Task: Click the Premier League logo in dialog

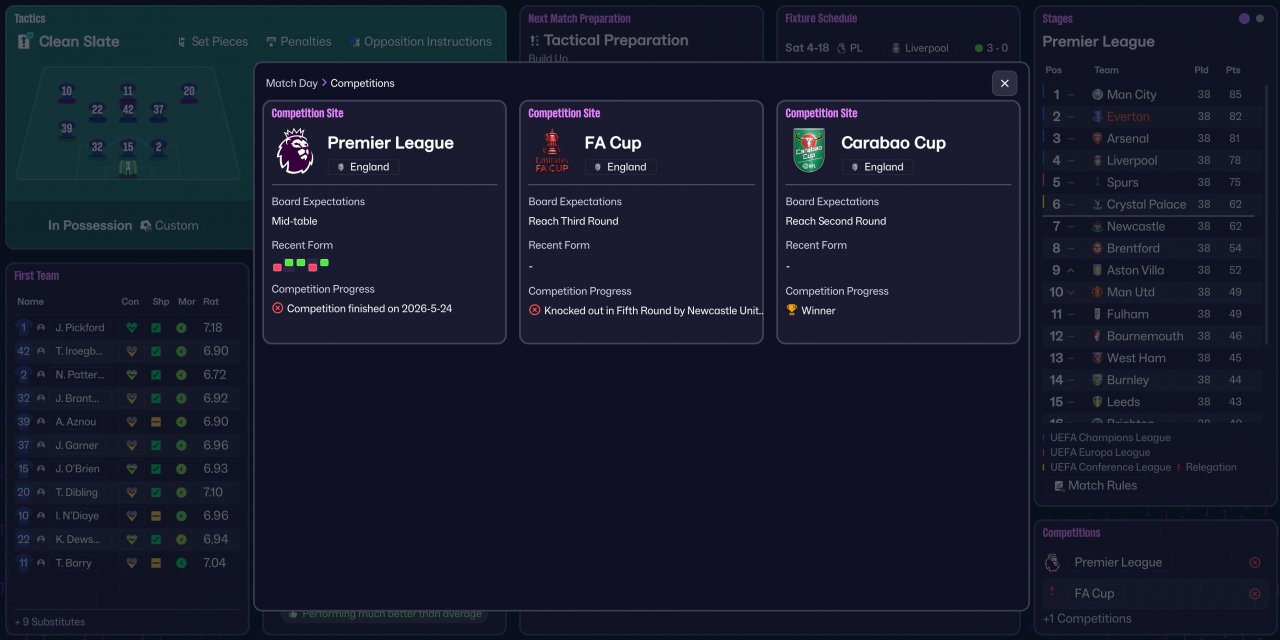Action: (295, 152)
